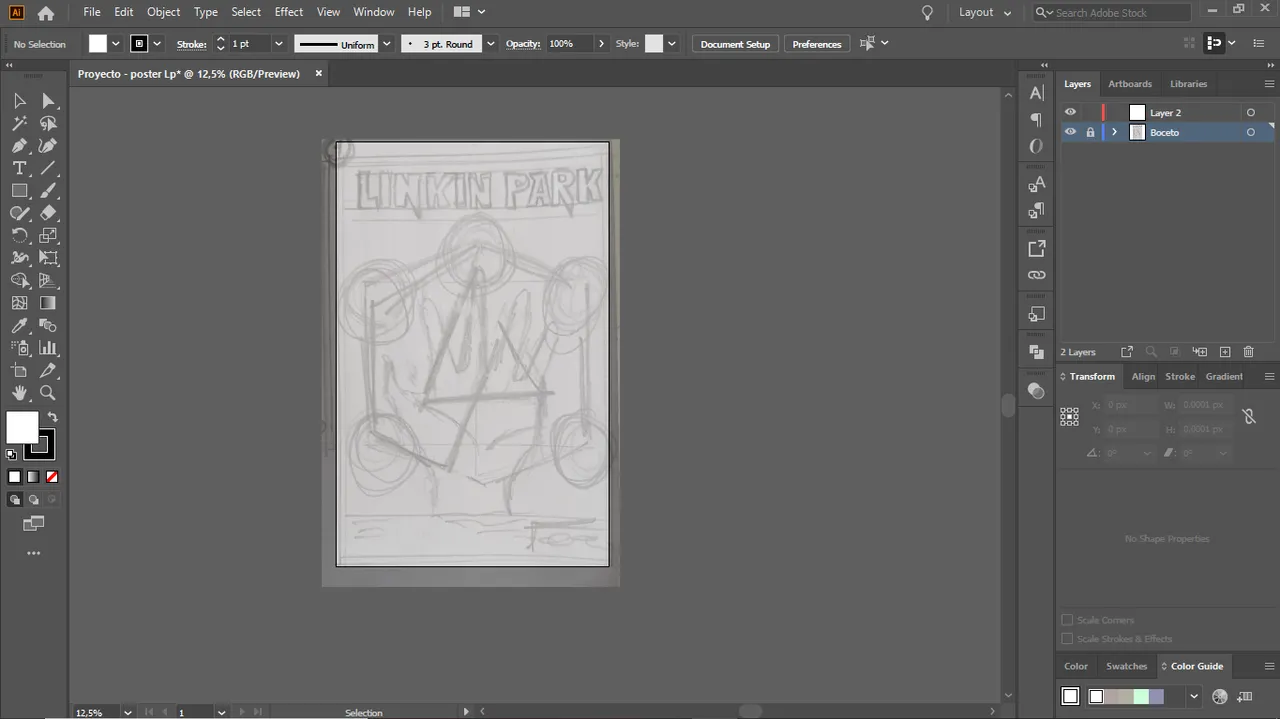Open Opacity panel via Opacity label

(523, 45)
